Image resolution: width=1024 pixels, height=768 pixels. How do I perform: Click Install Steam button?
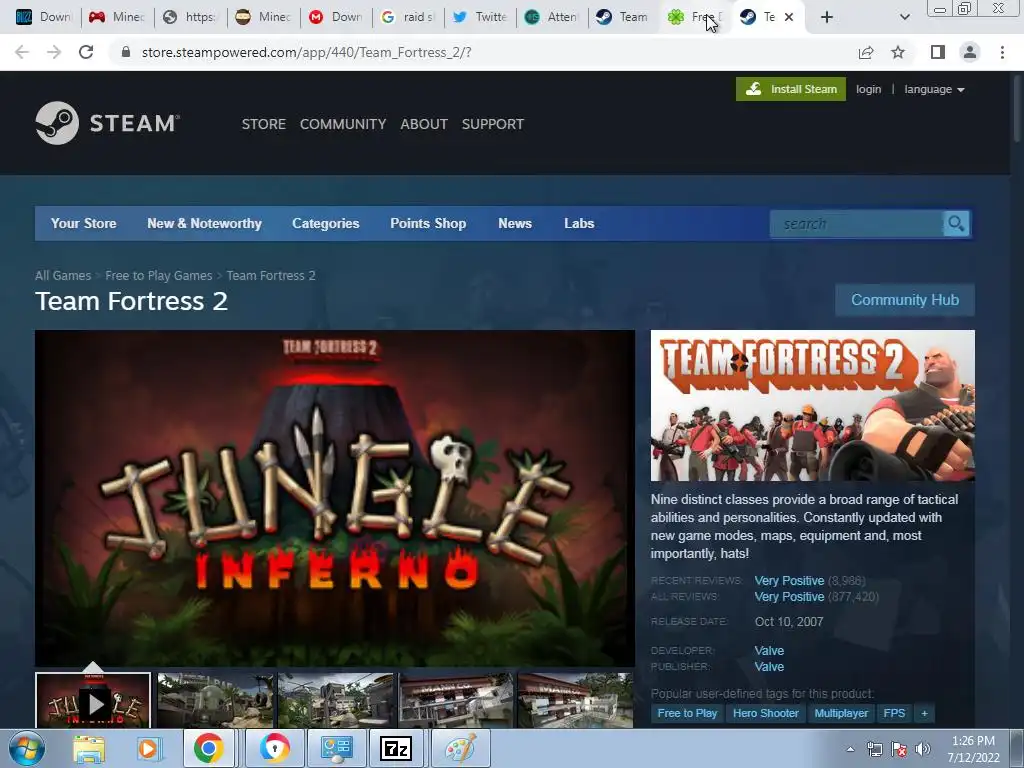(x=791, y=89)
